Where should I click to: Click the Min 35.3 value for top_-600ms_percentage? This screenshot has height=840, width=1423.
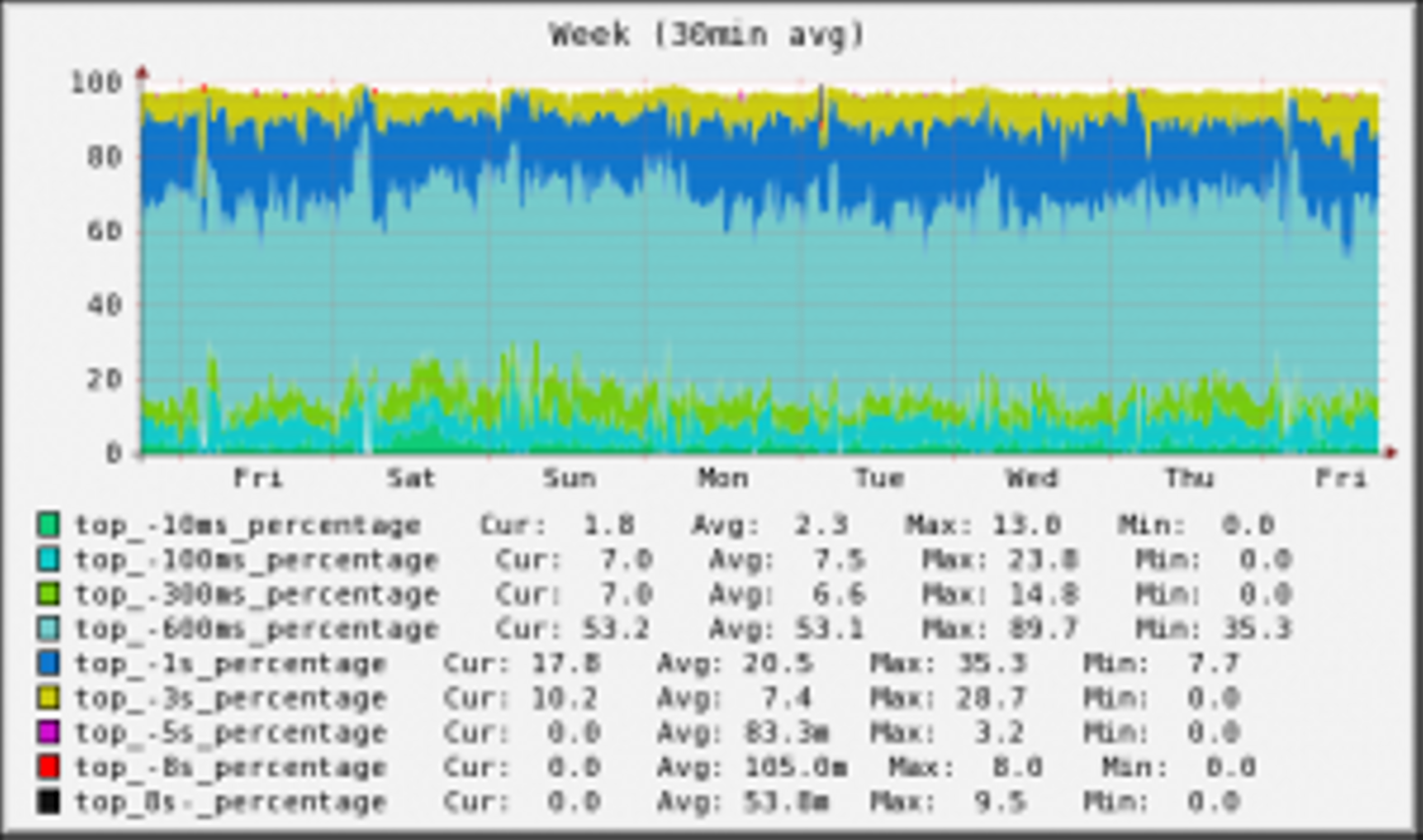1256,629
